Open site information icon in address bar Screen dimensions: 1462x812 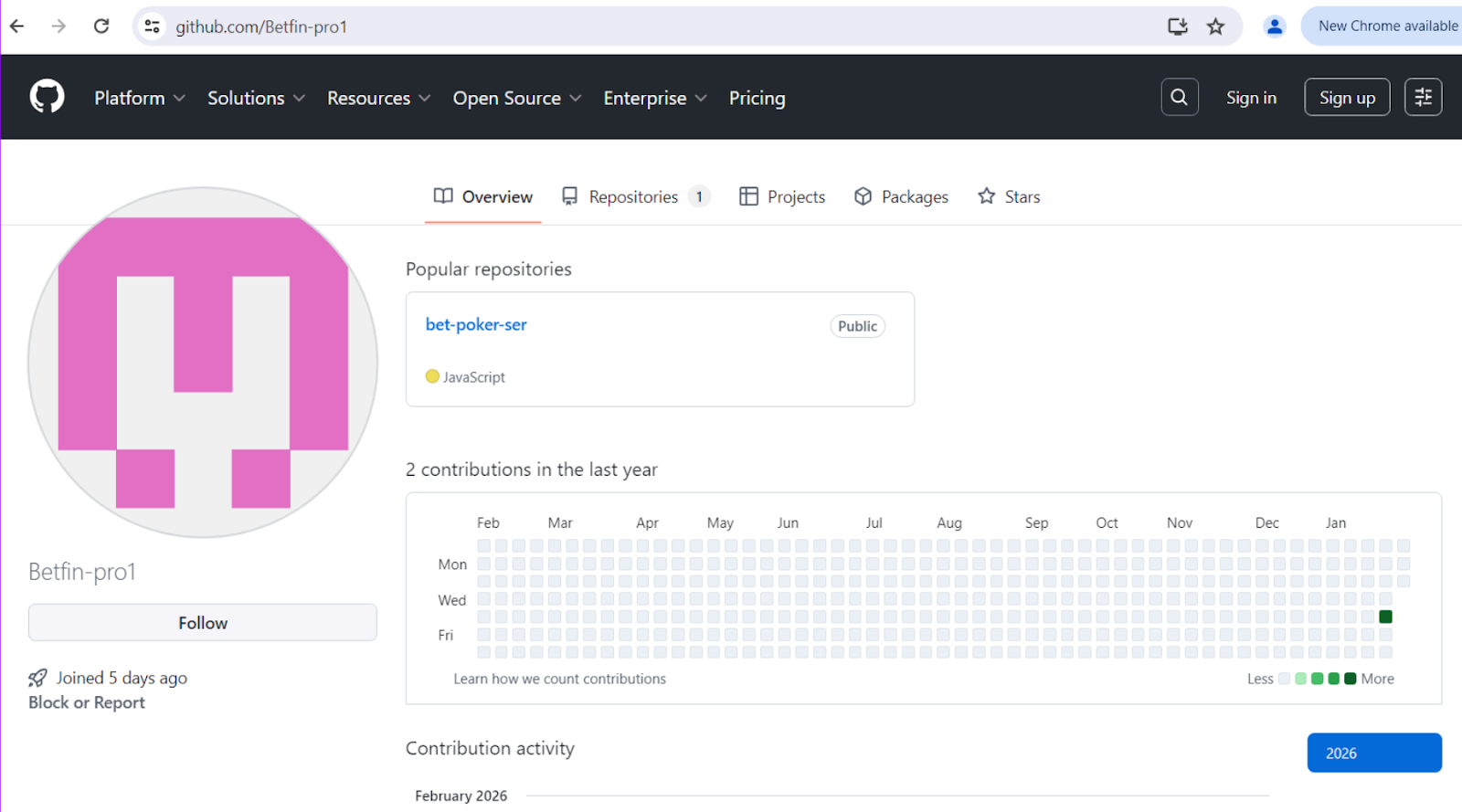pyautogui.click(x=153, y=26)
